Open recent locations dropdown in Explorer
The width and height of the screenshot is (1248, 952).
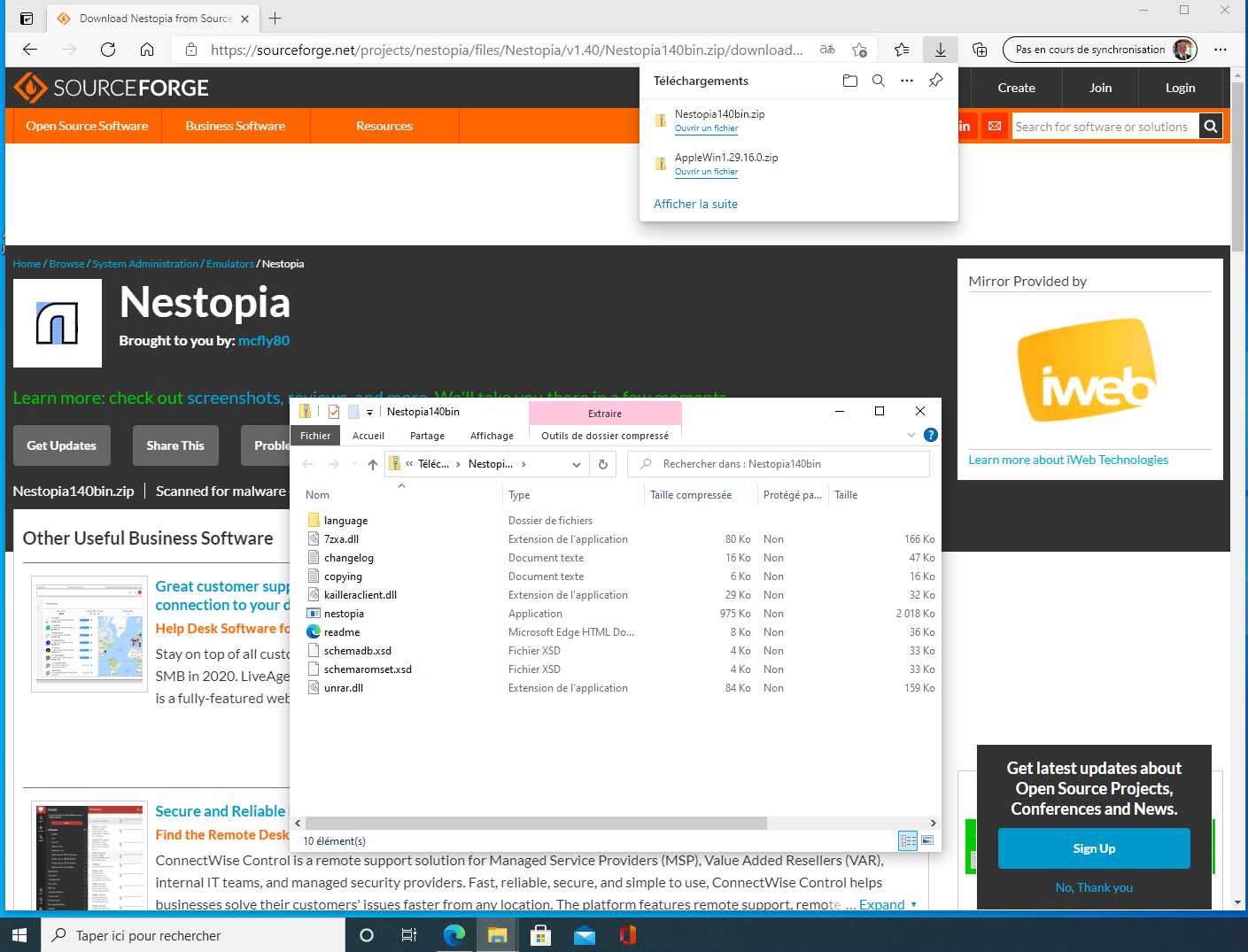click(354, 464)
